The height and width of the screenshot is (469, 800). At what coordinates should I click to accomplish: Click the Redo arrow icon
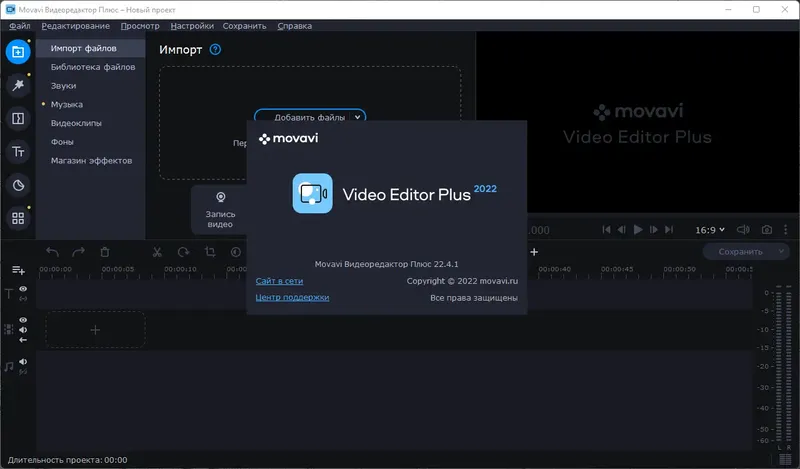coord(79,252)
